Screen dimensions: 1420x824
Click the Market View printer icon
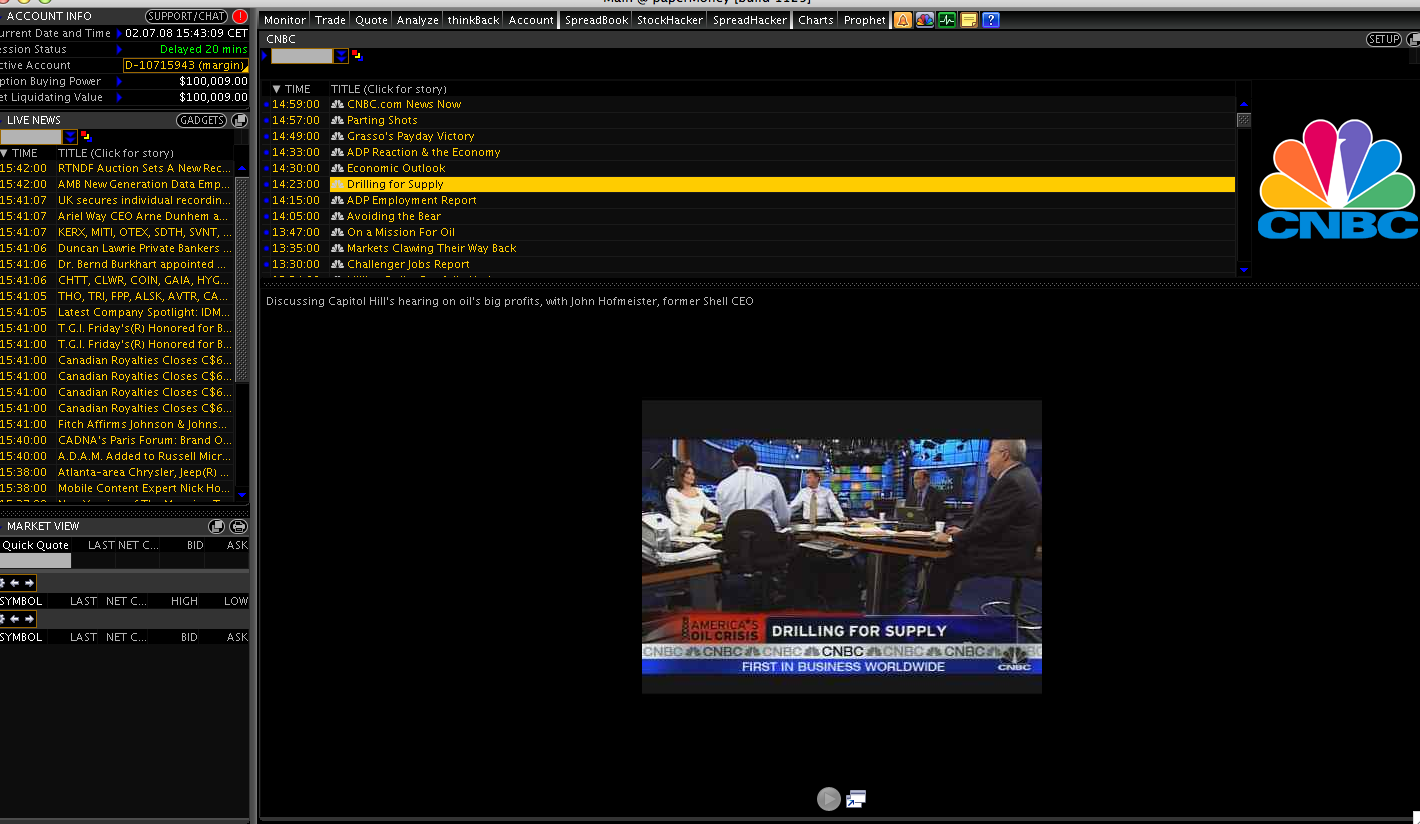tap(239, 526)
